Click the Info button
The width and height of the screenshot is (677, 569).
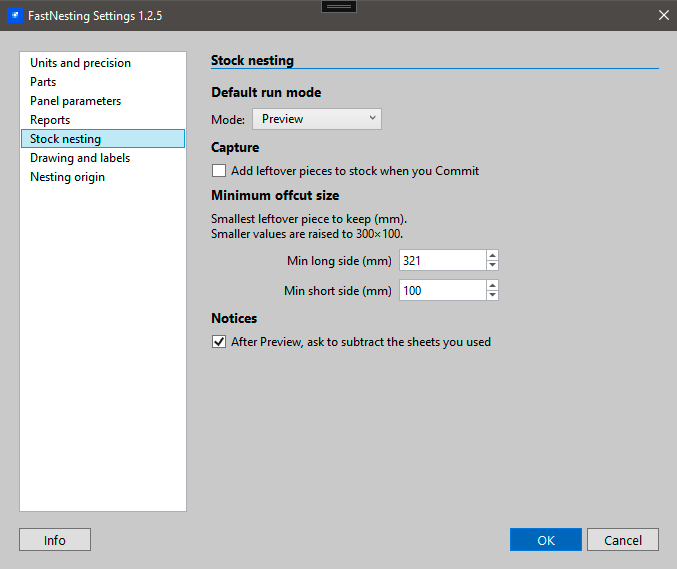pyautogui.click(x=55, y=540)
